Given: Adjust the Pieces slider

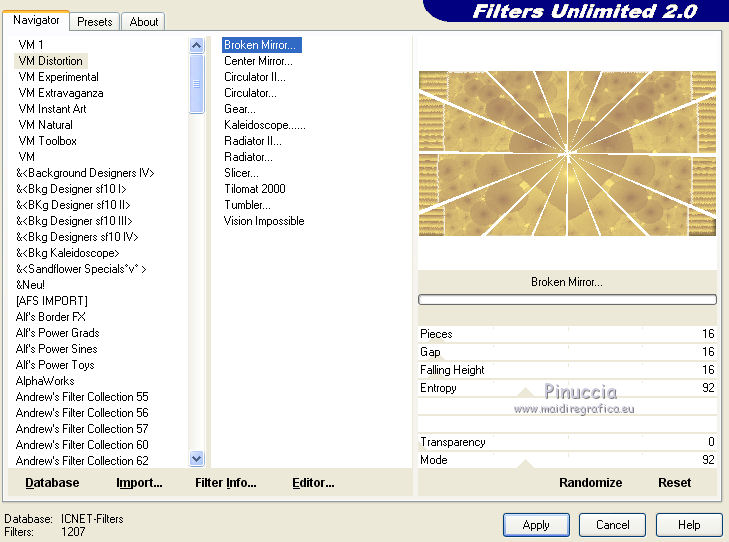Looking at the screenshot, I should tap(567, 334).
